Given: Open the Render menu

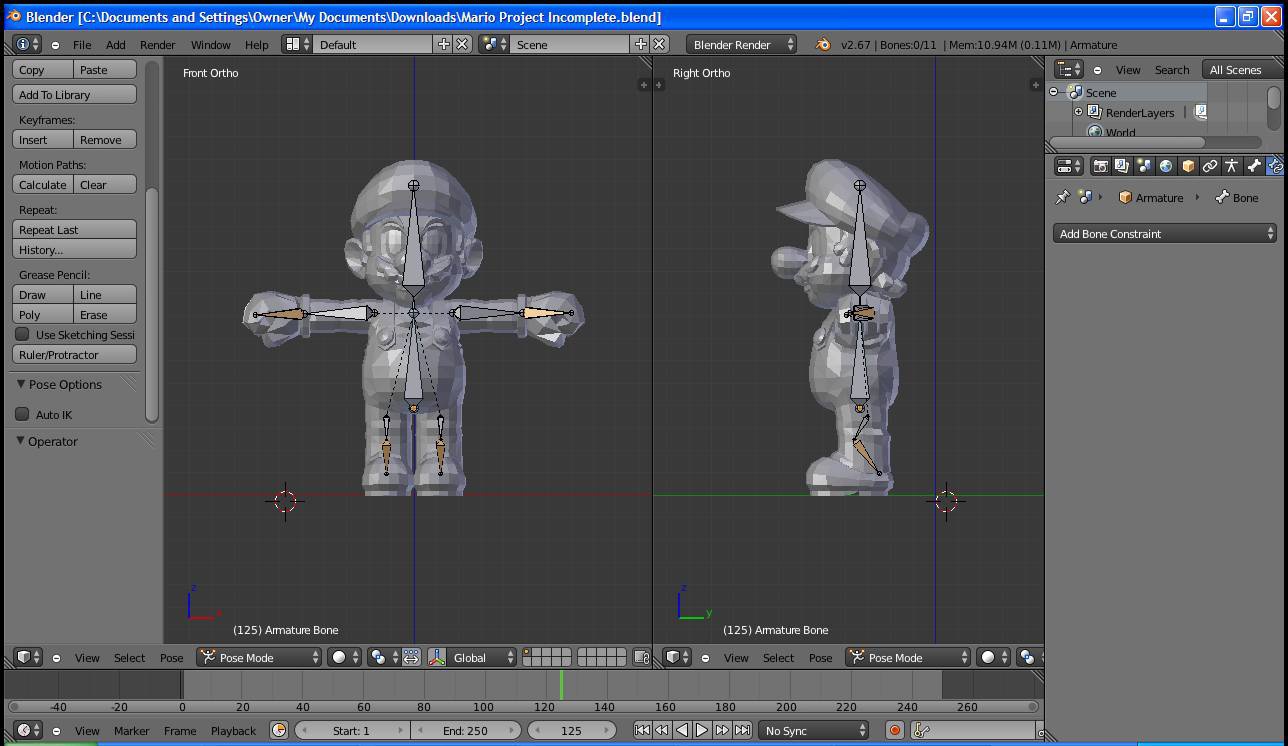Looking at the screenshot, I should 158,45.
